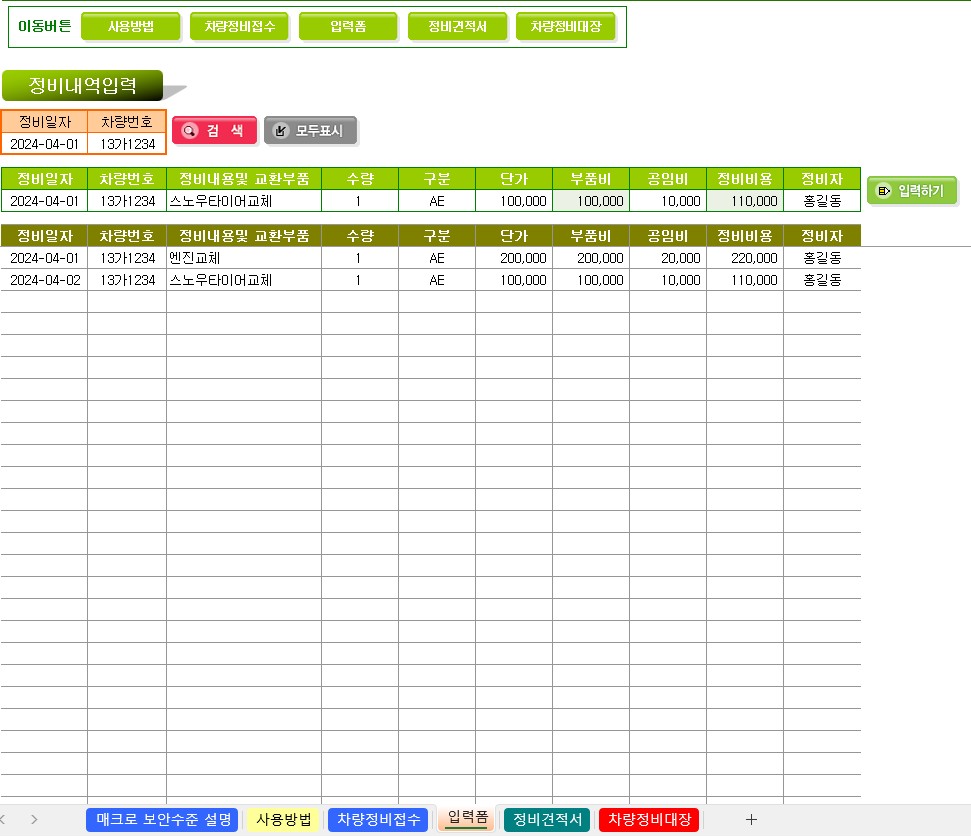
Task: Switch to 차량정비대장 sheet tab
Action: (650, 820)
